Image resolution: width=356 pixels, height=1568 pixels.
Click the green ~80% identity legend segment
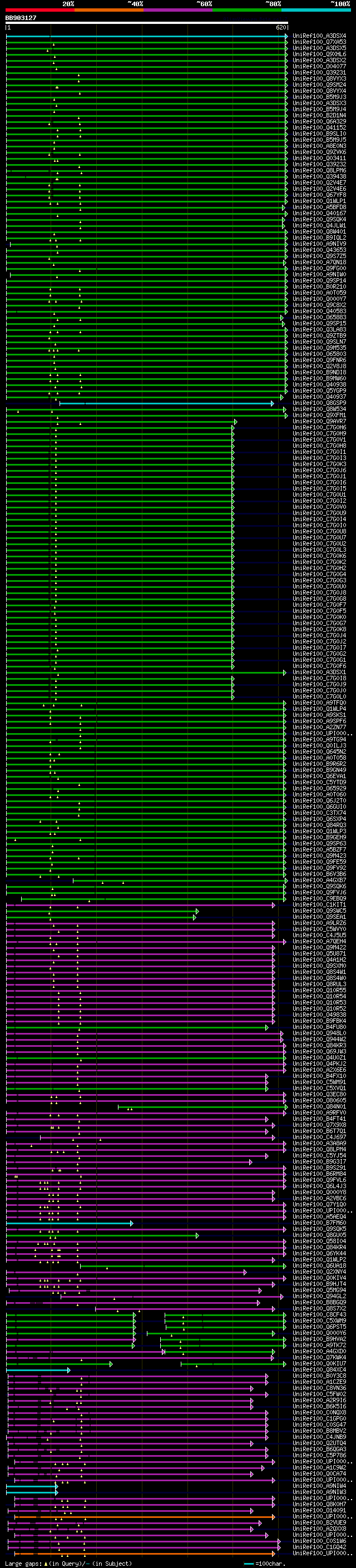coord(247,10)
